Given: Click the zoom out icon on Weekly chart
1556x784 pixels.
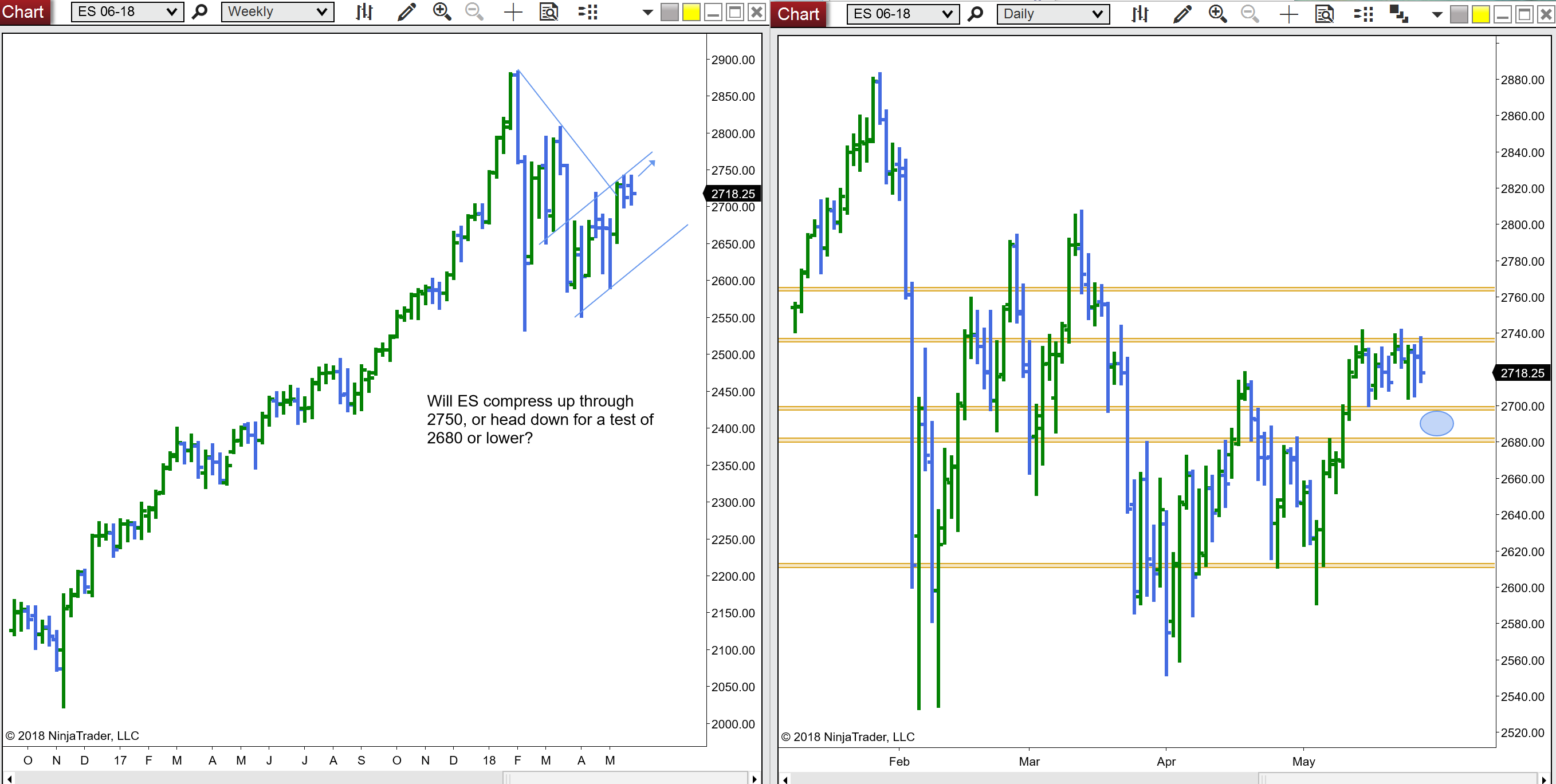Looking at the screenshot, I should click(x=475, y=11).
